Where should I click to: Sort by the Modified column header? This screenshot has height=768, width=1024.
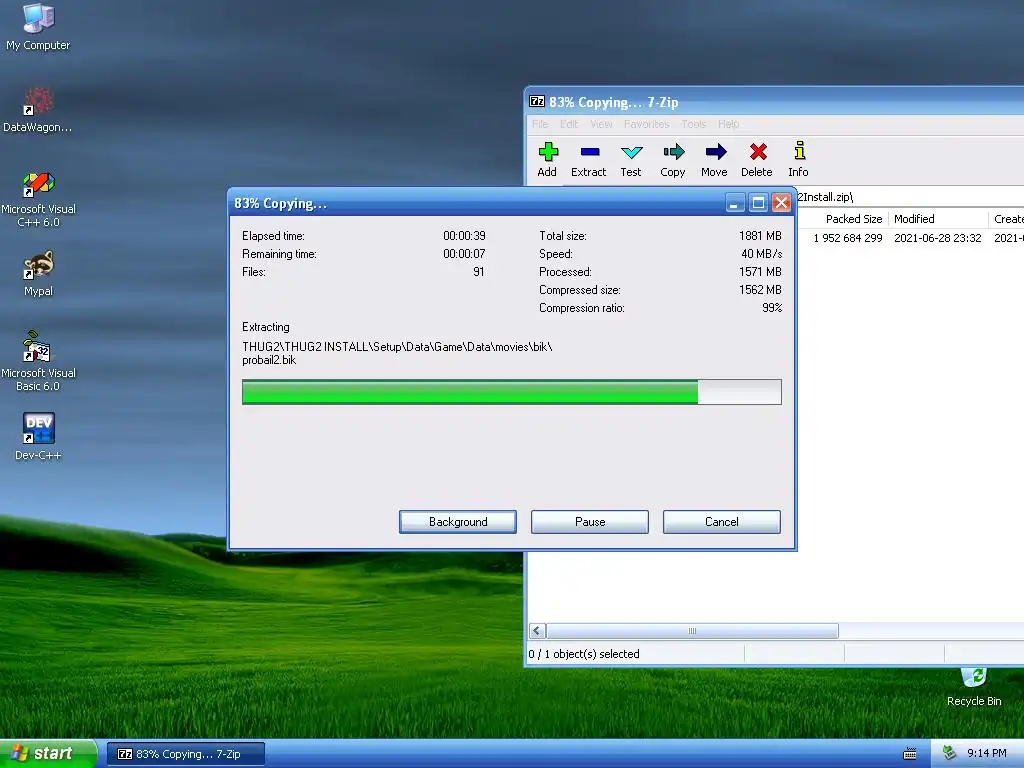938,219
